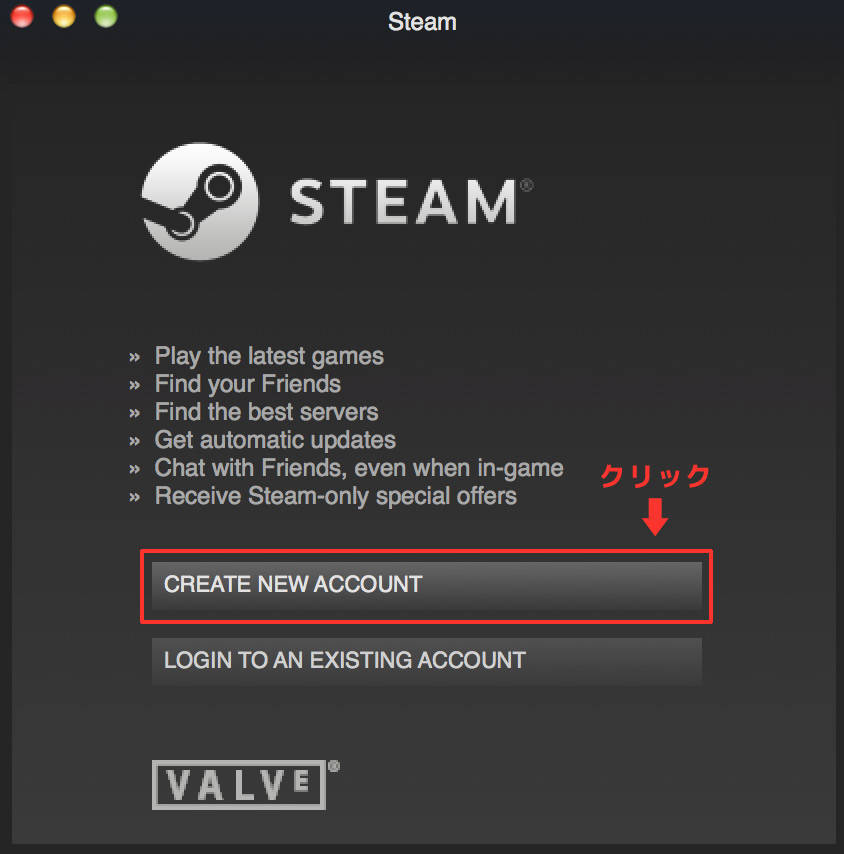Viewport: 844px width, 854px height.
Task: Select "Find the best servers" line
Action: click(266, 412)
